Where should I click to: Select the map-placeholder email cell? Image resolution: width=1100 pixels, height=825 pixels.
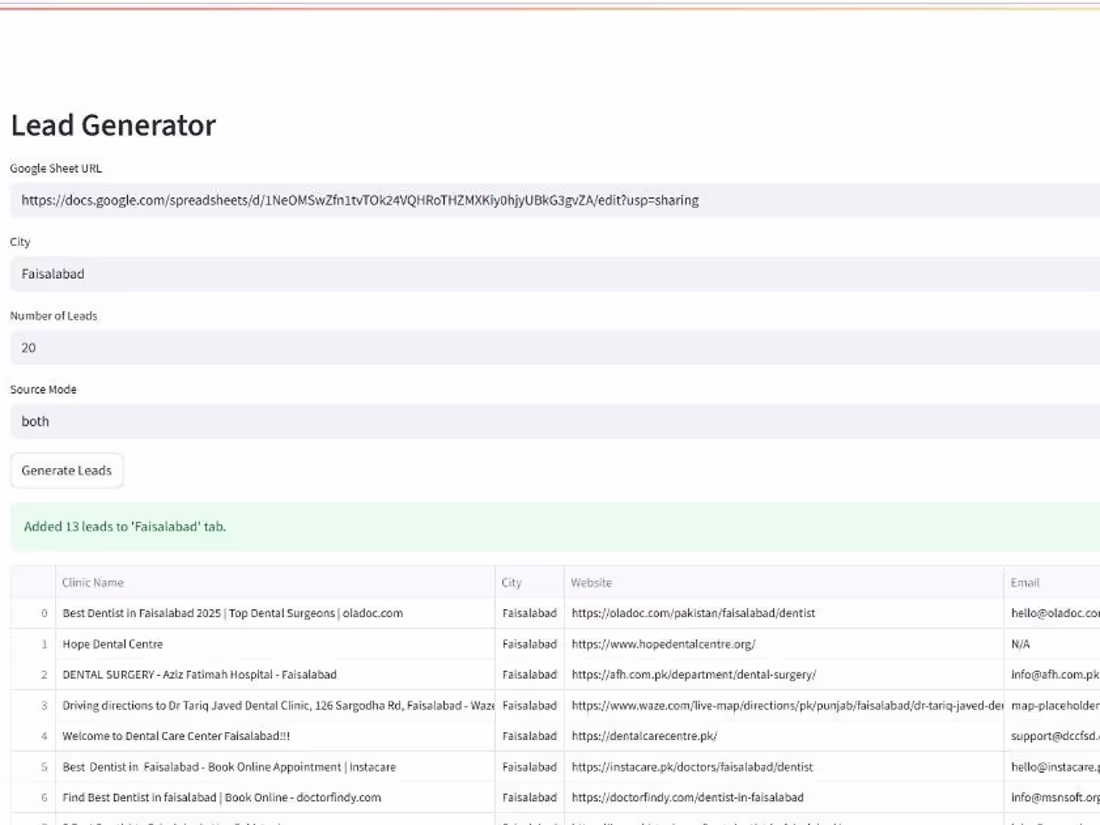[1052, 706]
